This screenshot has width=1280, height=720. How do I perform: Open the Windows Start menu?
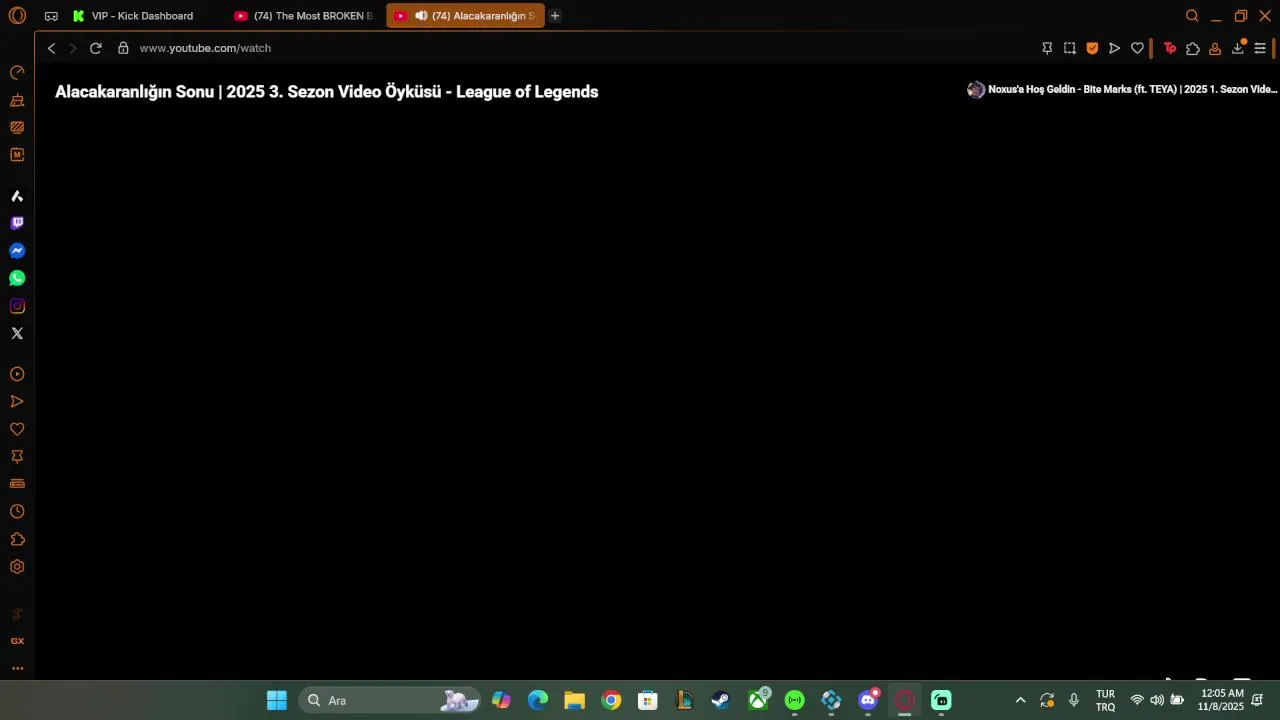point(277,700)
